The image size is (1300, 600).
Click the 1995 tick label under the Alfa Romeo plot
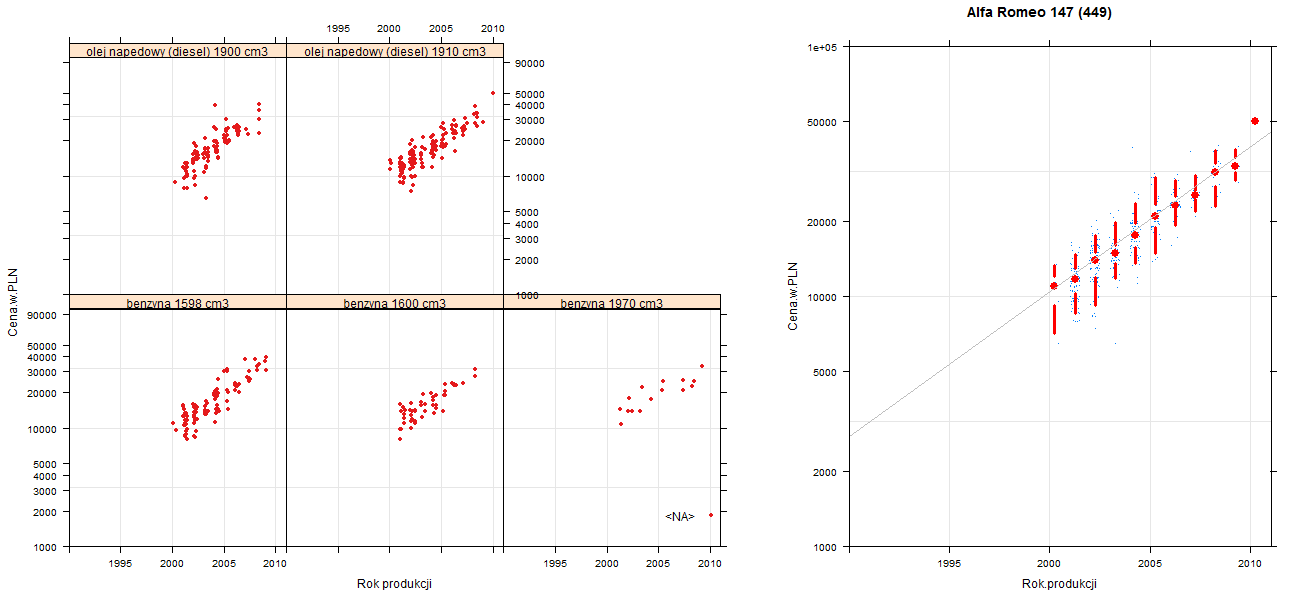tap(950, 565)
